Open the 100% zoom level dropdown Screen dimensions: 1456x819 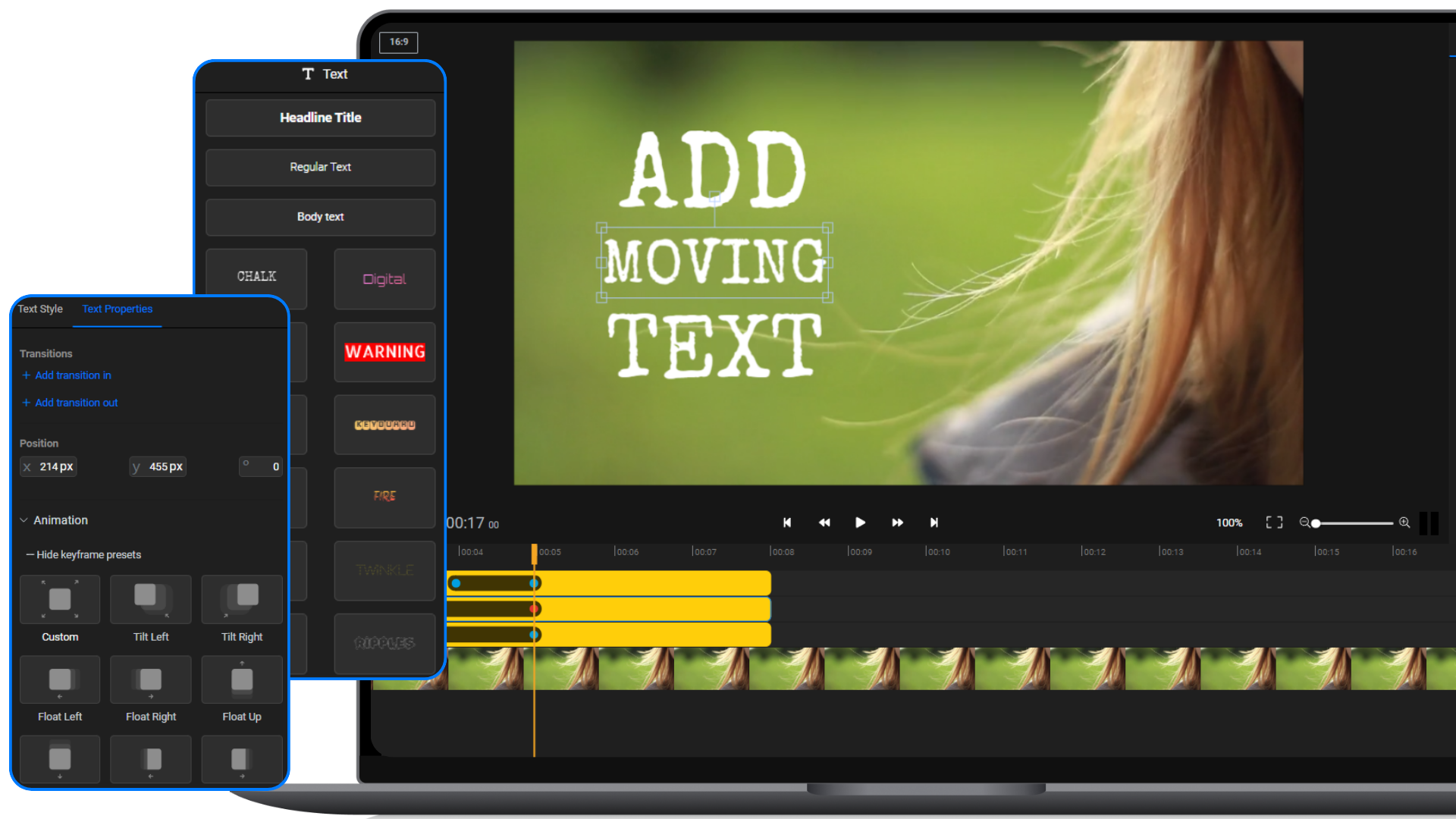[1228, 522]
